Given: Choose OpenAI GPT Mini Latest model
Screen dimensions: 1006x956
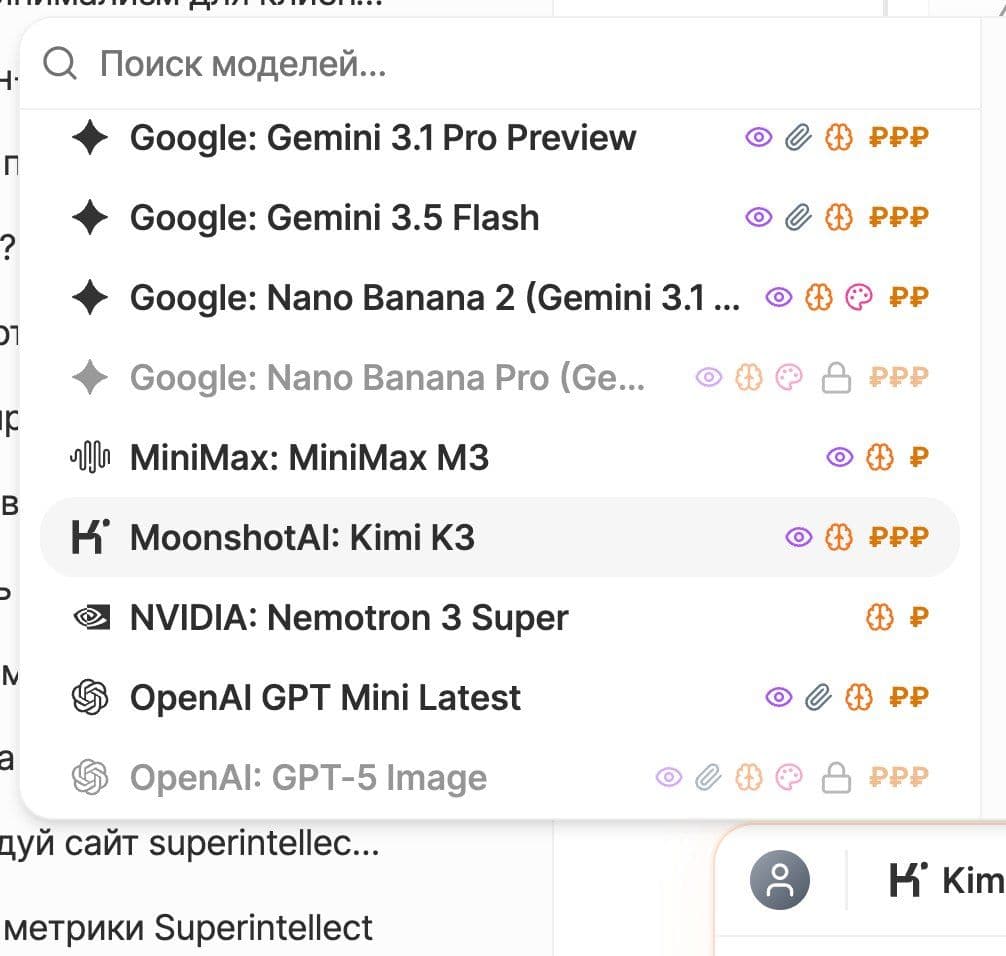Looking at the screenshot, I should (x=500, y=697).
